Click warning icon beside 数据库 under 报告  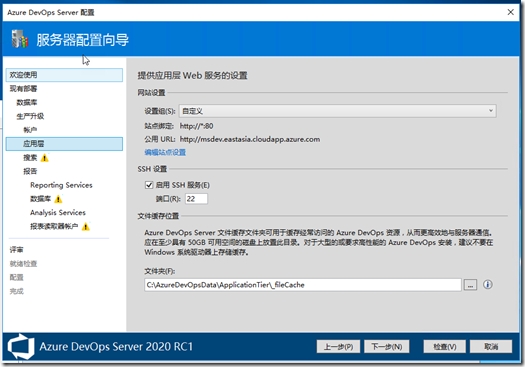(x=58, y=199)
